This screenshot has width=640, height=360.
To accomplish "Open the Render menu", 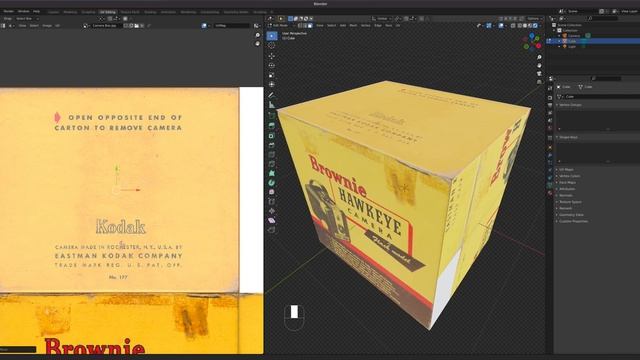I will [x=9, y=11].
